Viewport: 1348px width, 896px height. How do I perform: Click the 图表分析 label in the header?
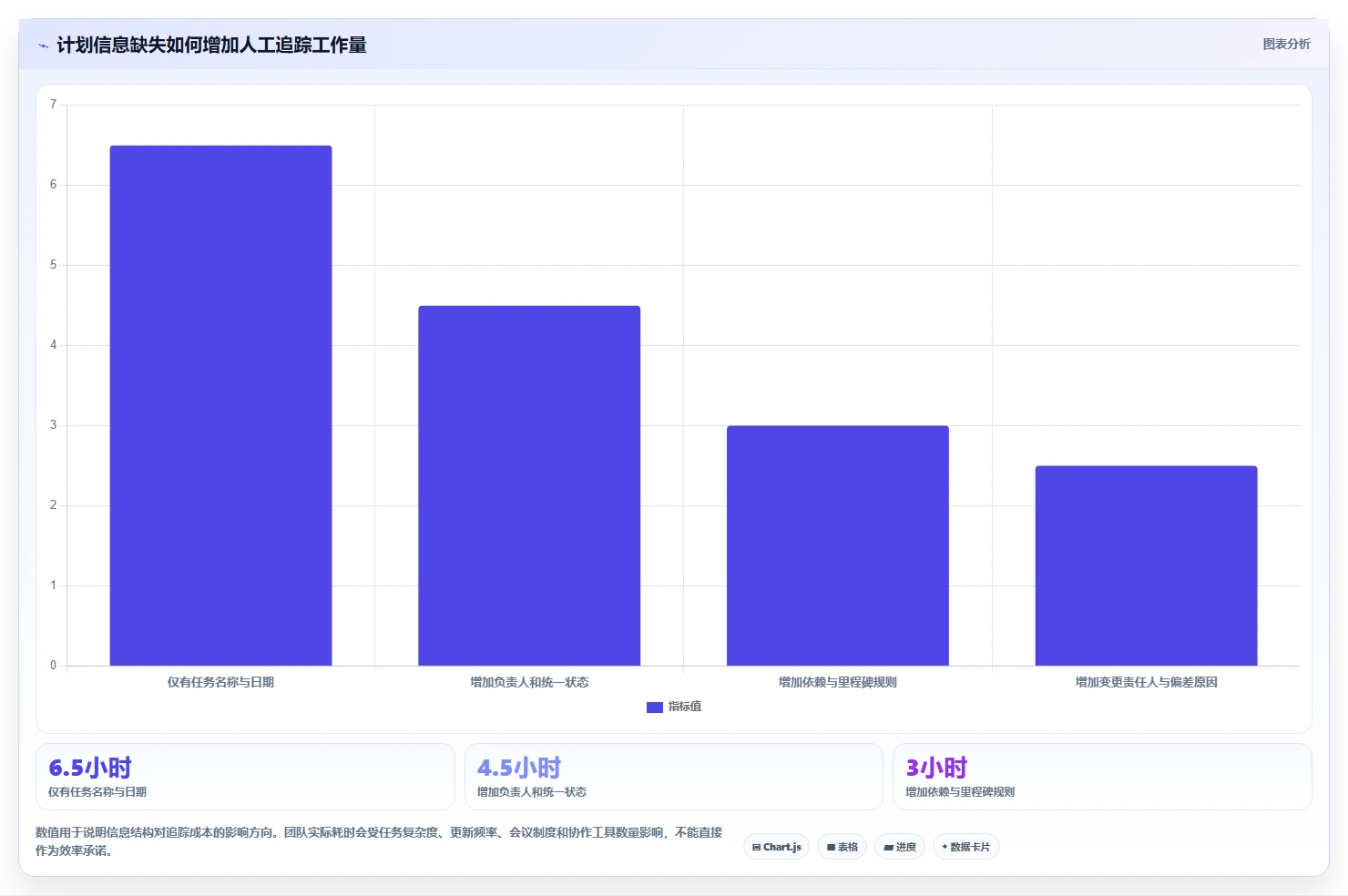click(1286, 44)
